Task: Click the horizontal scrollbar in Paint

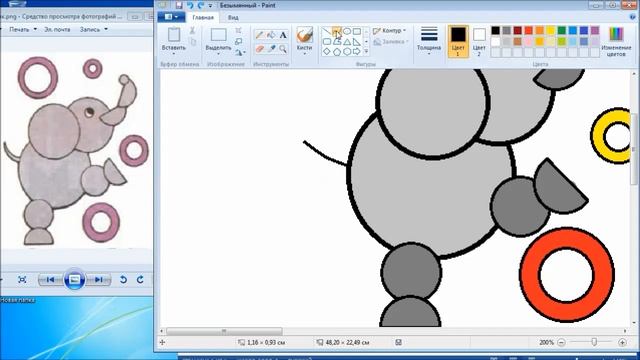Action: pos(224,331)
